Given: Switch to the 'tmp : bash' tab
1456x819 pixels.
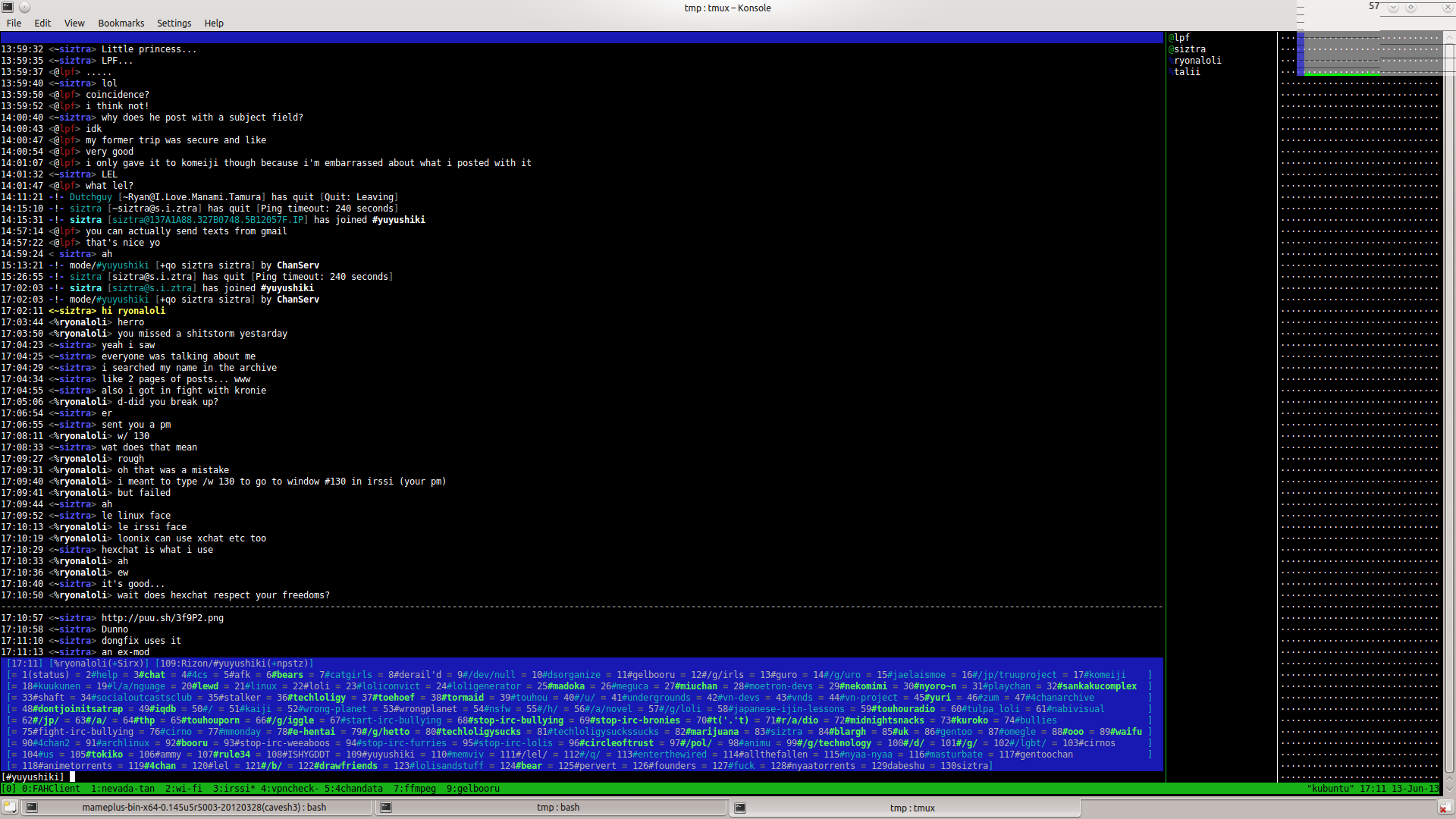Looking at the screenshot, I should tap(551, 808).
